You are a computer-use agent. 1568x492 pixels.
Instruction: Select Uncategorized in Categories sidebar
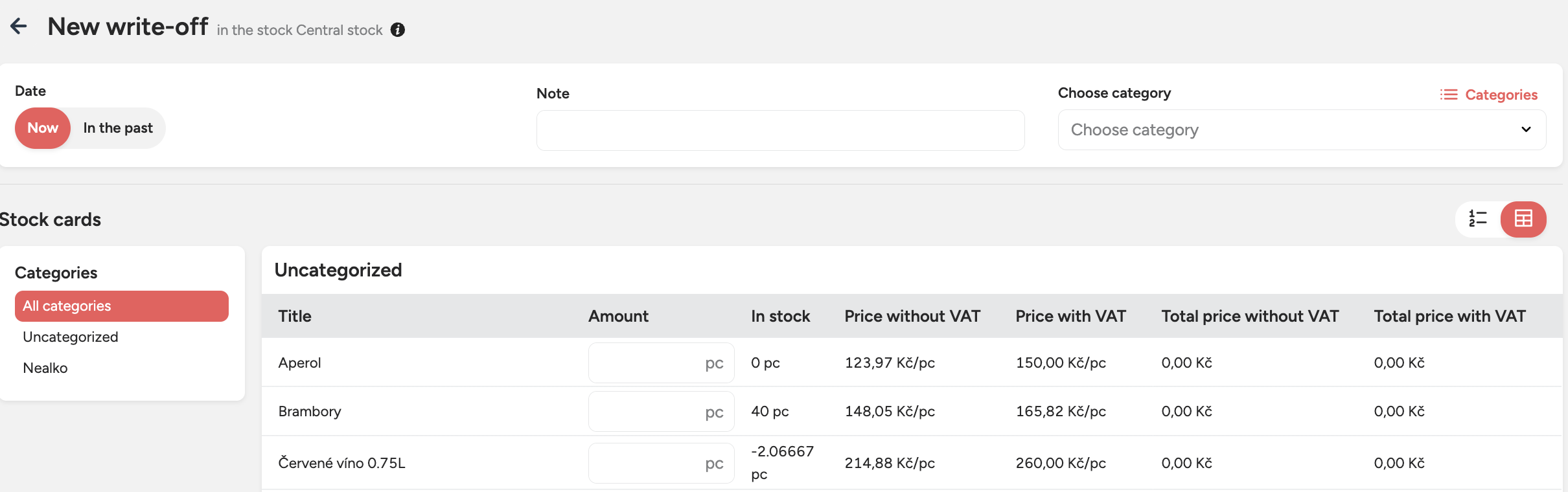[71, 337]
